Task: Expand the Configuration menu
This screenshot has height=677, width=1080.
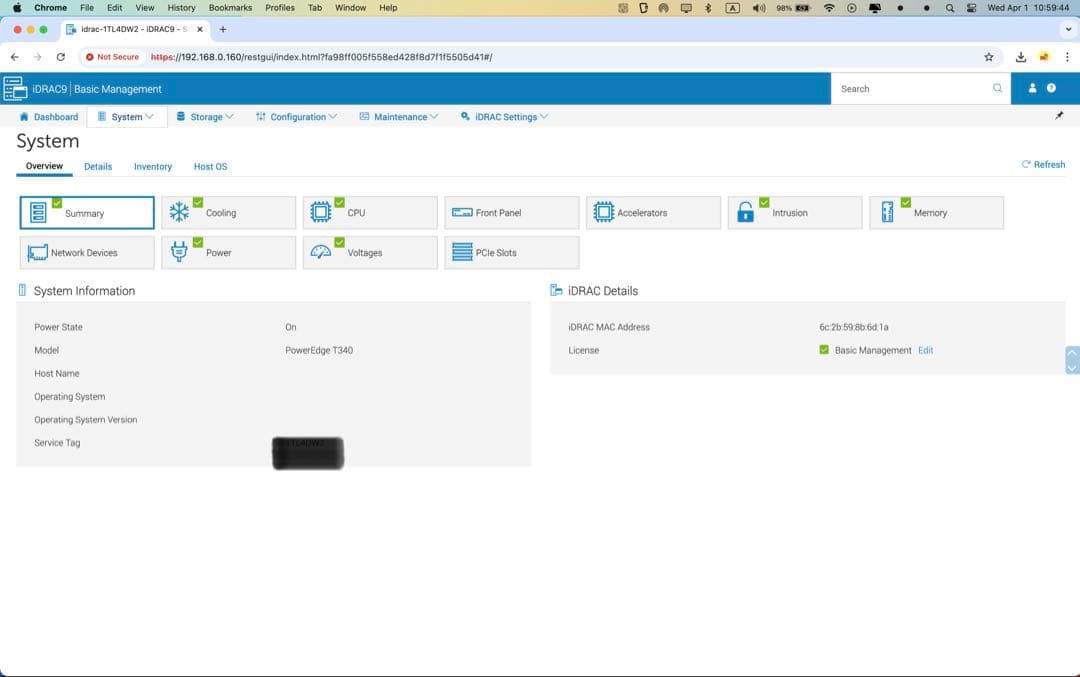Action: click(296, 117)
